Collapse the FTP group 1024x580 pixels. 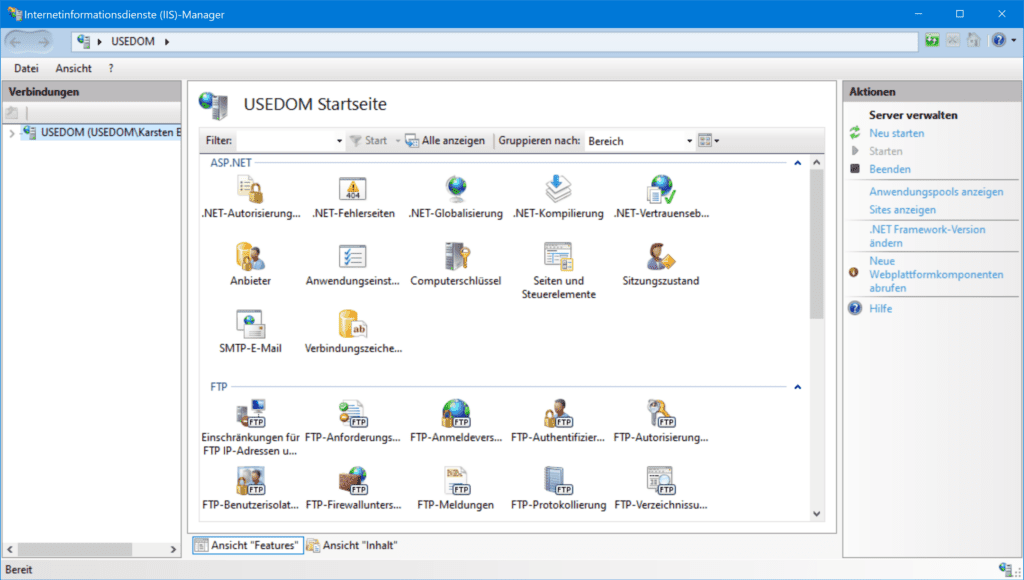pos(797,387)
